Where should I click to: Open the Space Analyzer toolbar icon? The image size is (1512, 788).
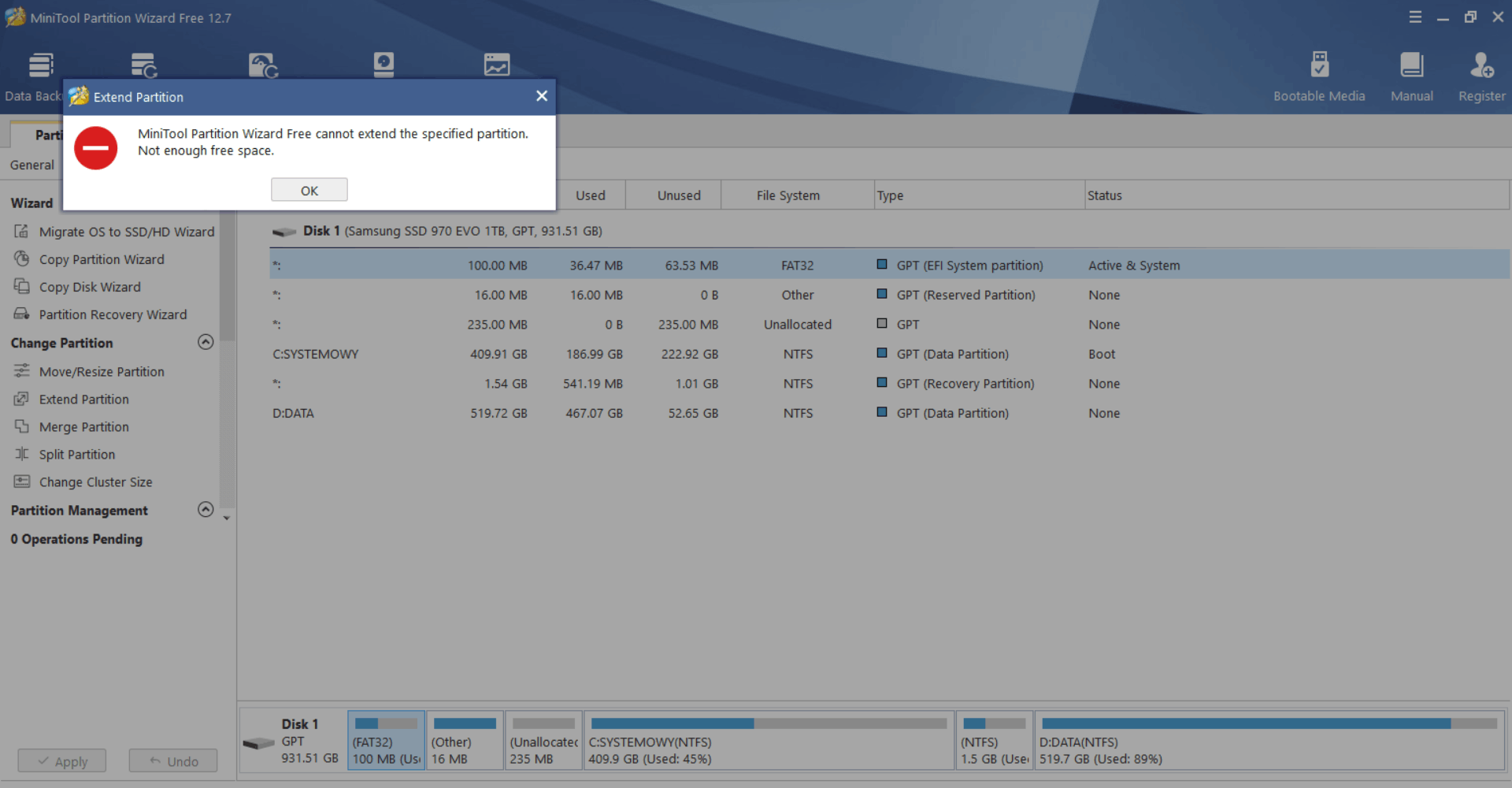point(497,65)
